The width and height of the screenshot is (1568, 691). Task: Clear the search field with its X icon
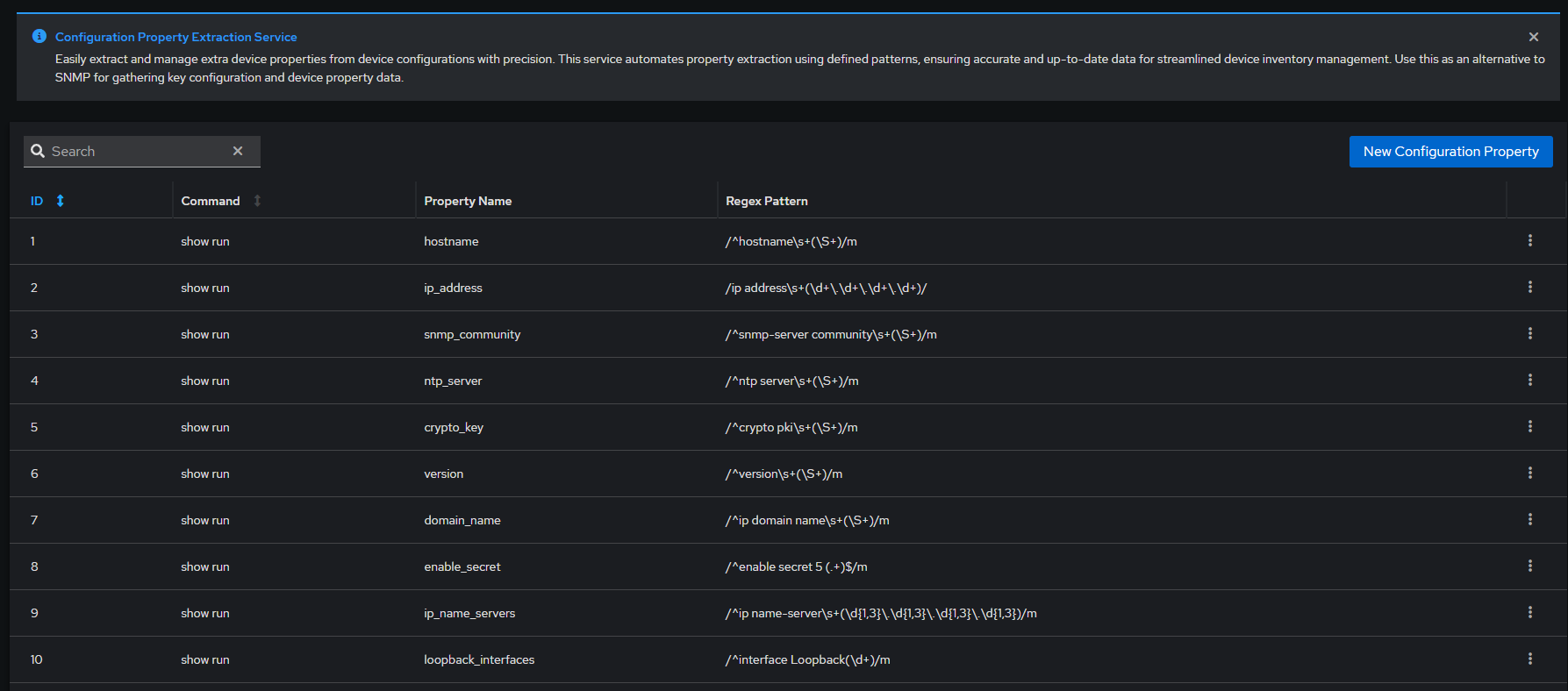click(x=238, y=151)
